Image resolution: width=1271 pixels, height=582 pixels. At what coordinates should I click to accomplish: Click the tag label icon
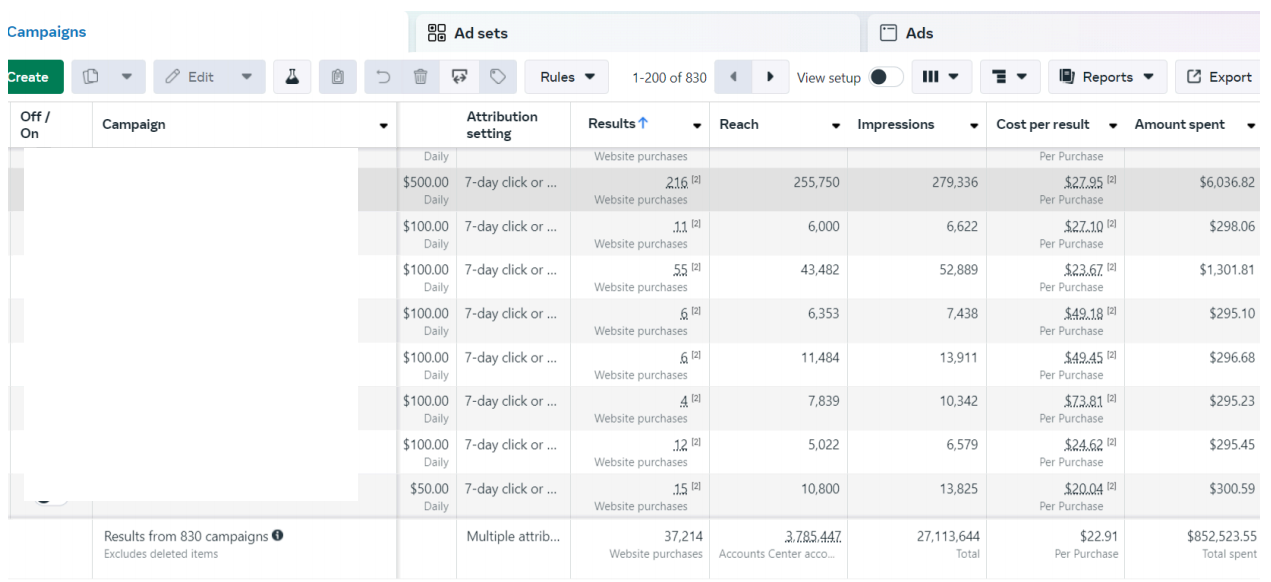click(497, 77)
